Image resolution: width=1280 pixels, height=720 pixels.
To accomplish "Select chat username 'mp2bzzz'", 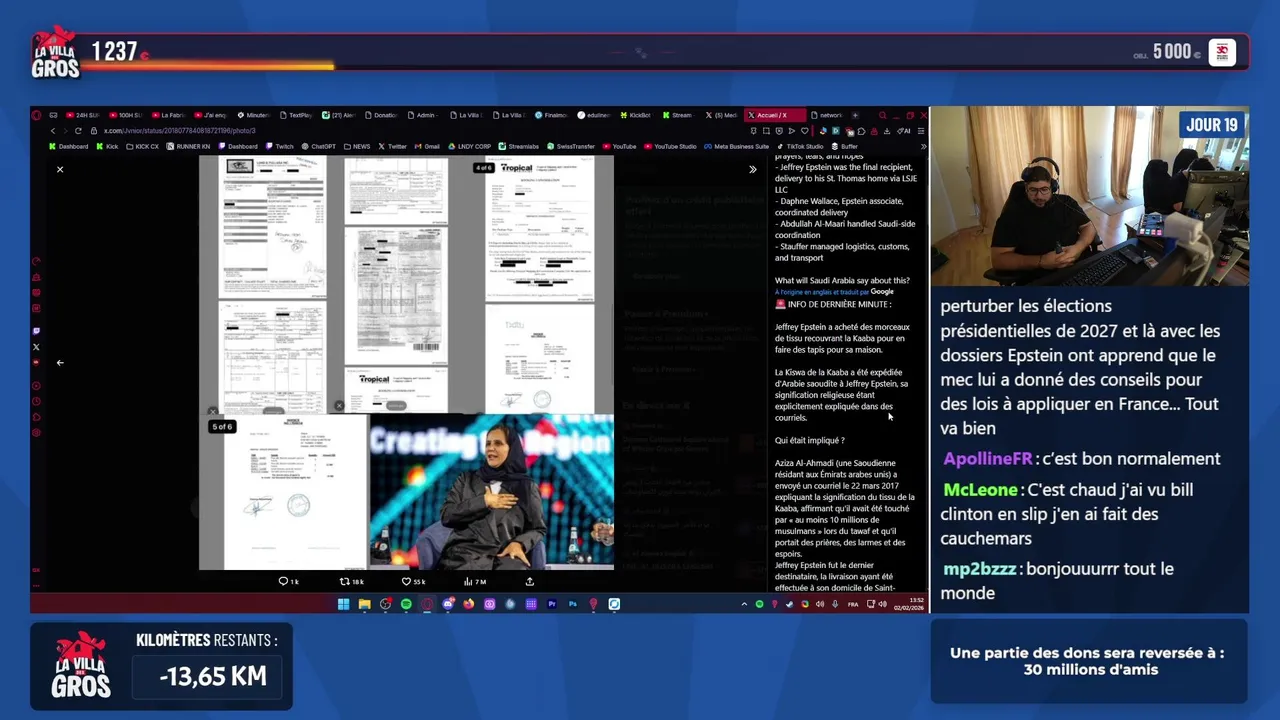I will click(x=981, y=569).
